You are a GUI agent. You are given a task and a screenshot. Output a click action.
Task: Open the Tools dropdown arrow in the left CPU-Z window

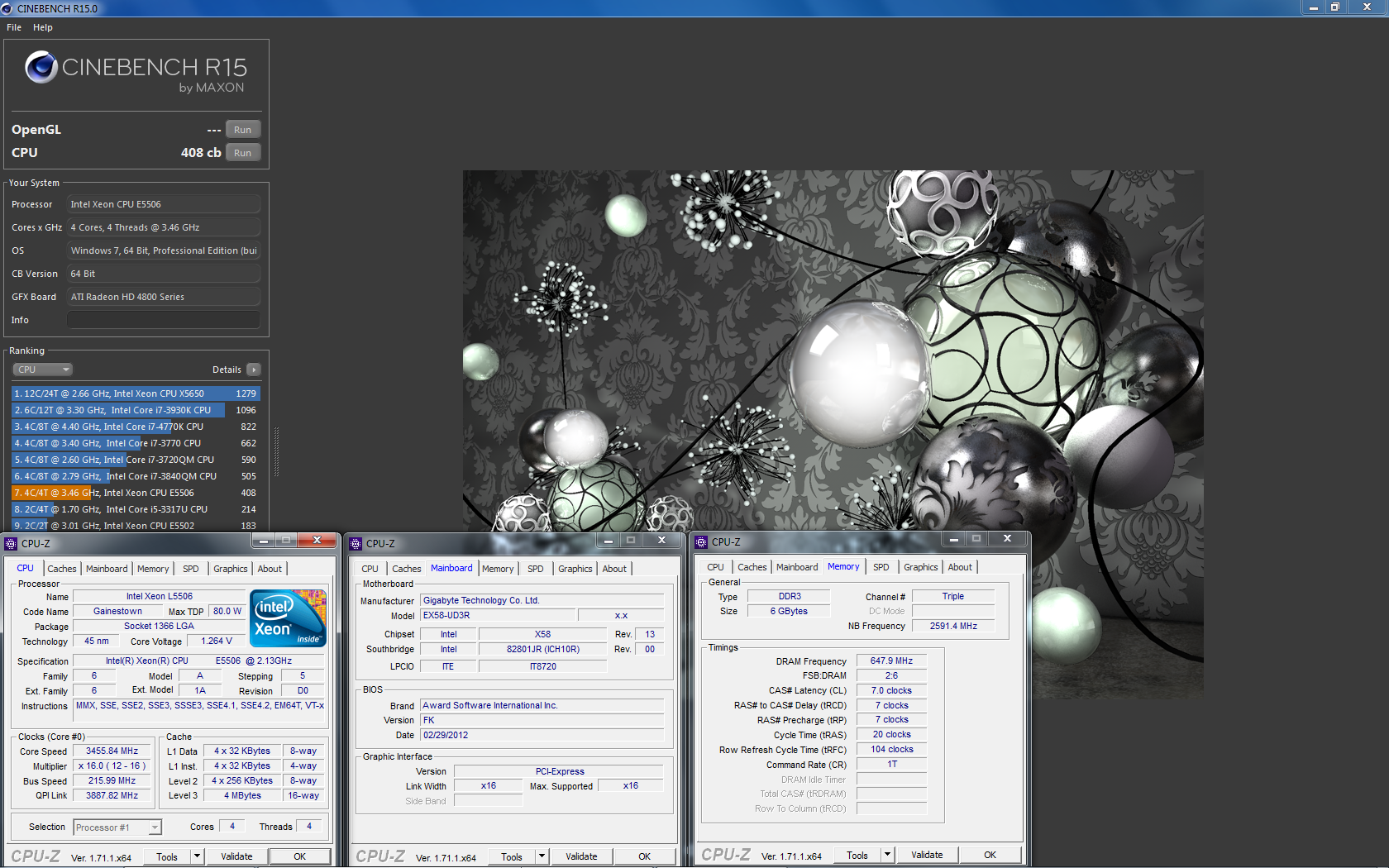point(197,856)
